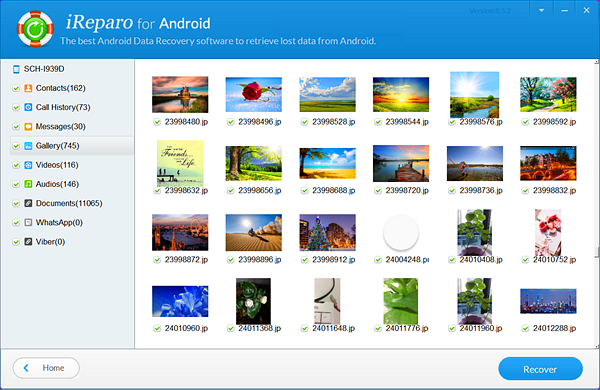The width and height of the screenshot is (600, 390).
Task: Click the green Audios music note icon
Action: (28, 184)
